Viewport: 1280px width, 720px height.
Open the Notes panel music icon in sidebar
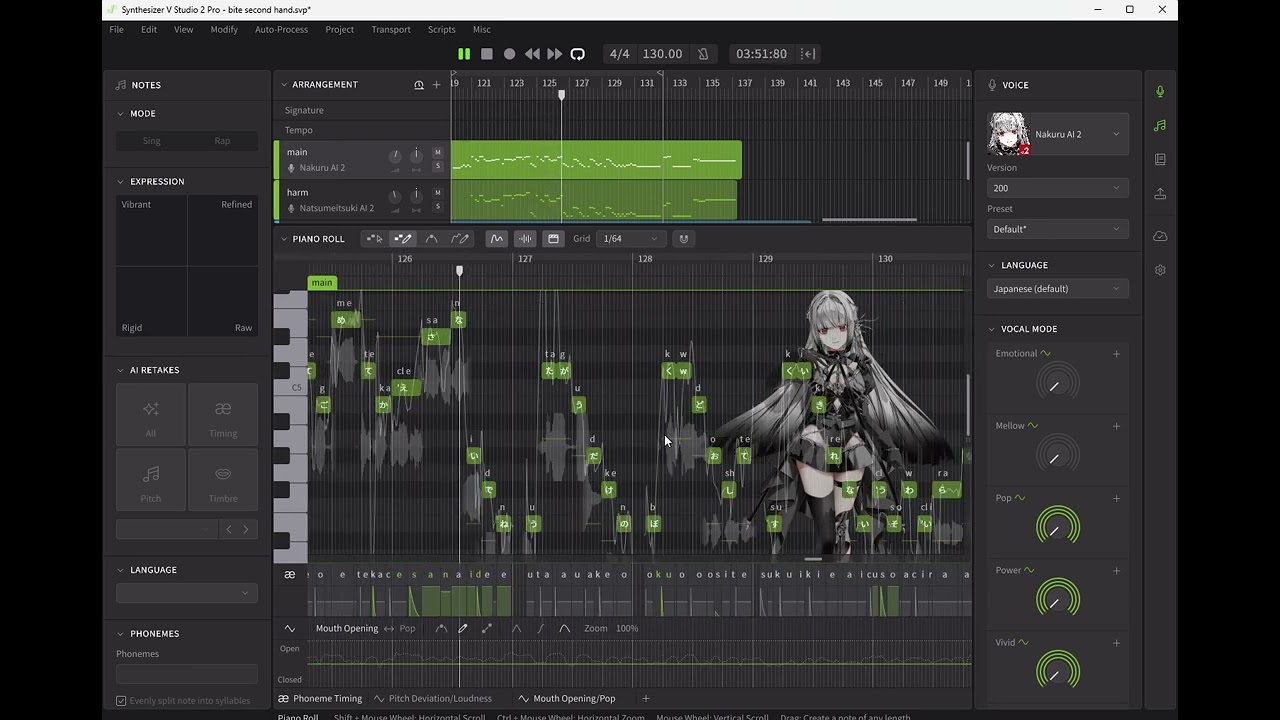click(1160, 125)
